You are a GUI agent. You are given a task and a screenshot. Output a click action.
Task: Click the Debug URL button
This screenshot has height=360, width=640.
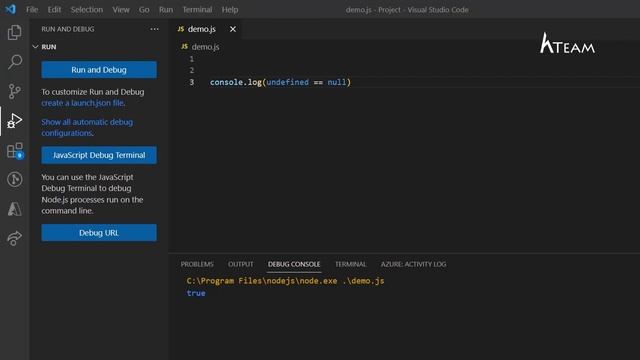[x=99, y=233]
